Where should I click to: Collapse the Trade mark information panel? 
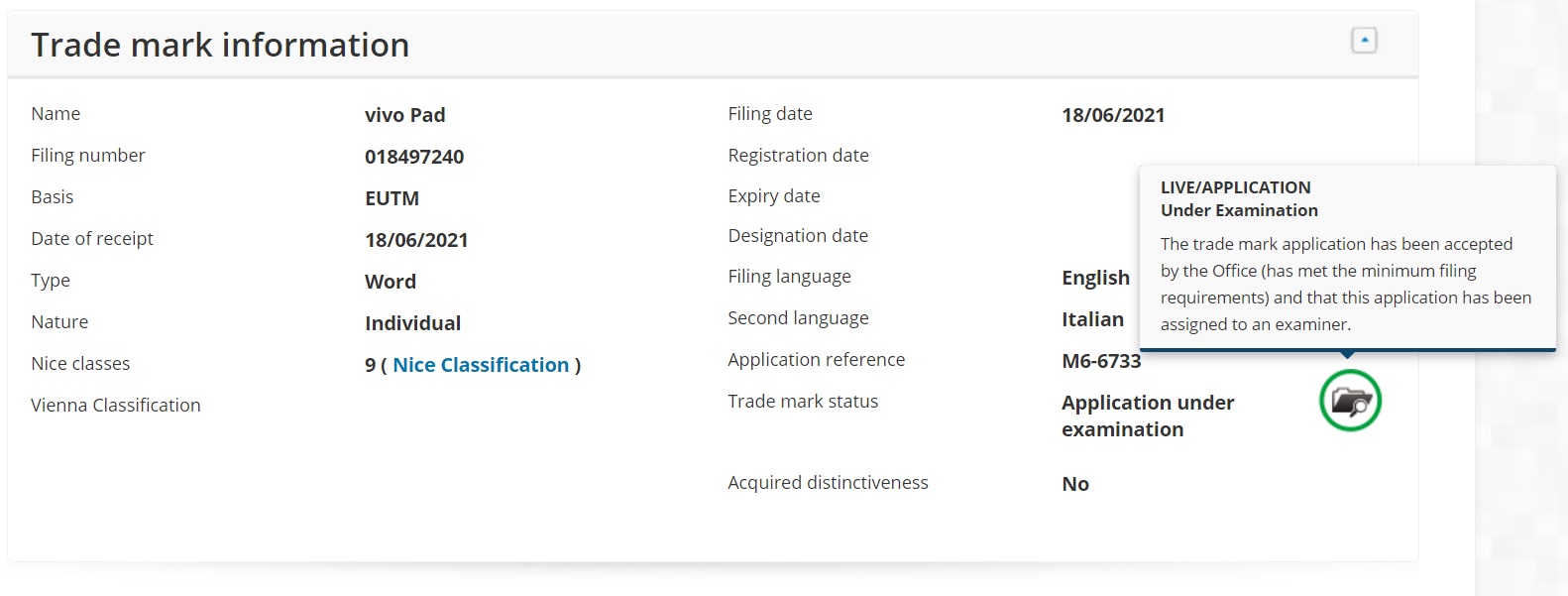tap(1364, 41)
